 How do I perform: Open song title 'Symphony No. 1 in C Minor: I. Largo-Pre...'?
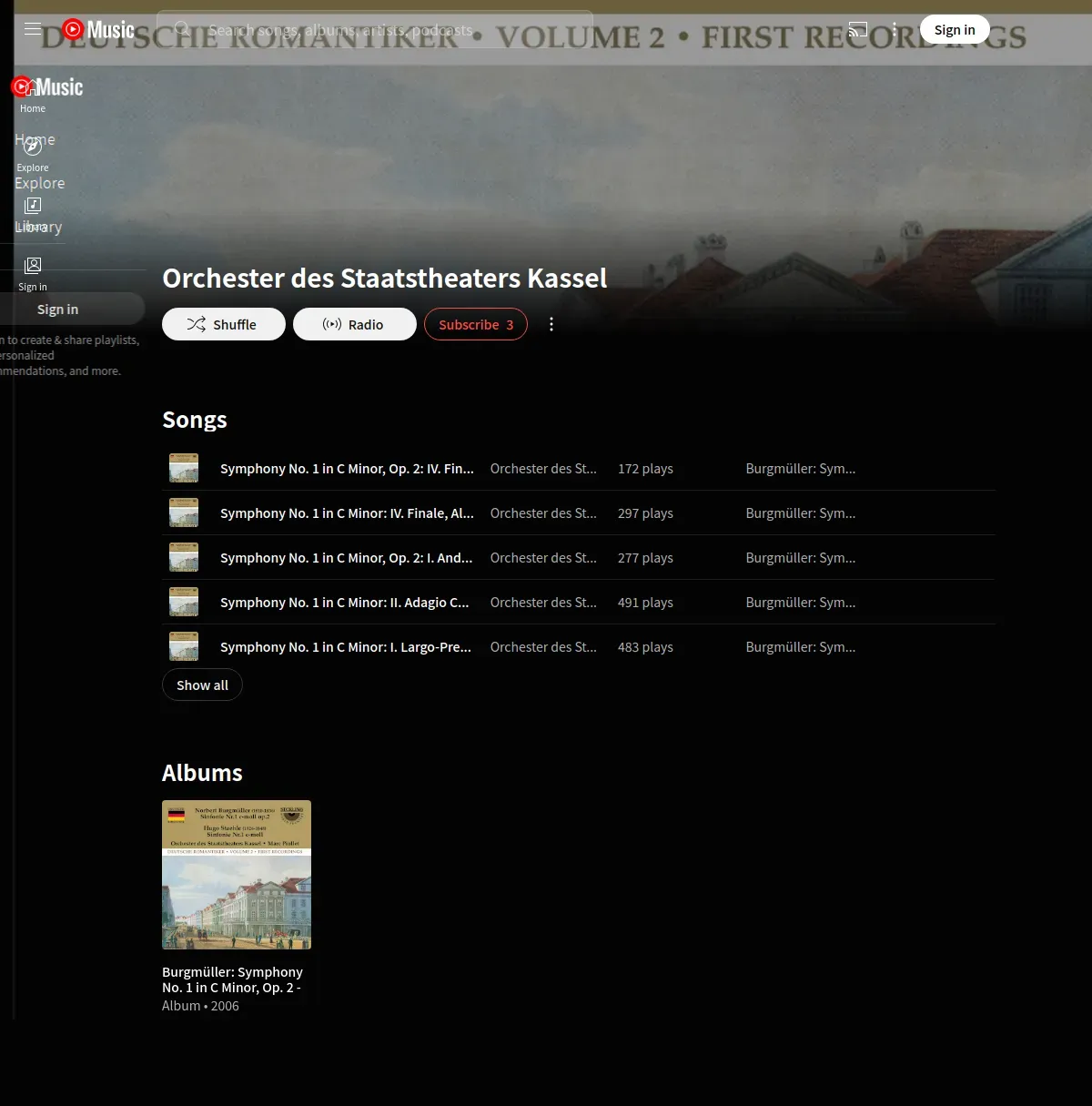click(346, 647)
